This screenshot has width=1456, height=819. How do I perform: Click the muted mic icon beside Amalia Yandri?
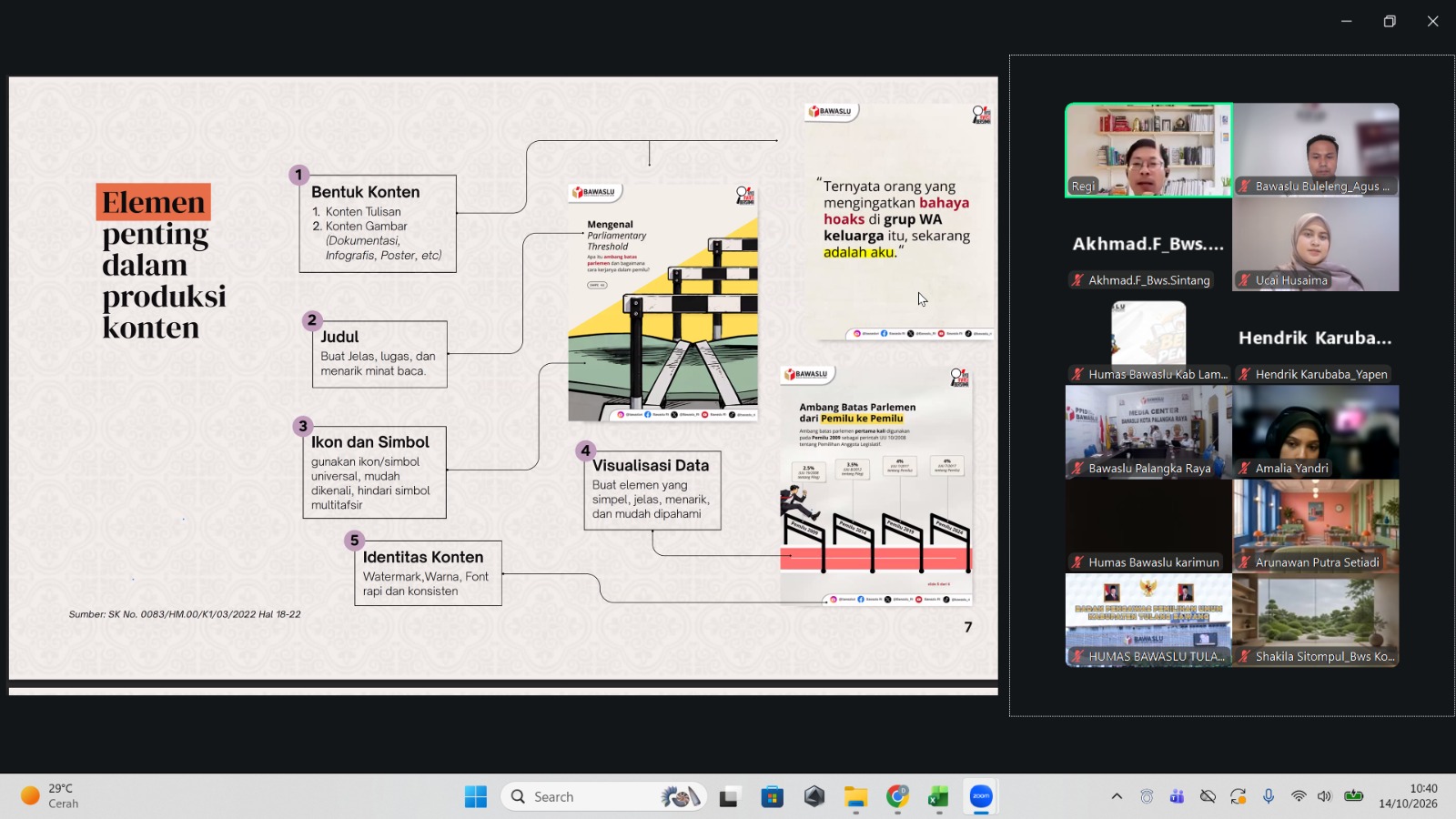click(1244, 469)
